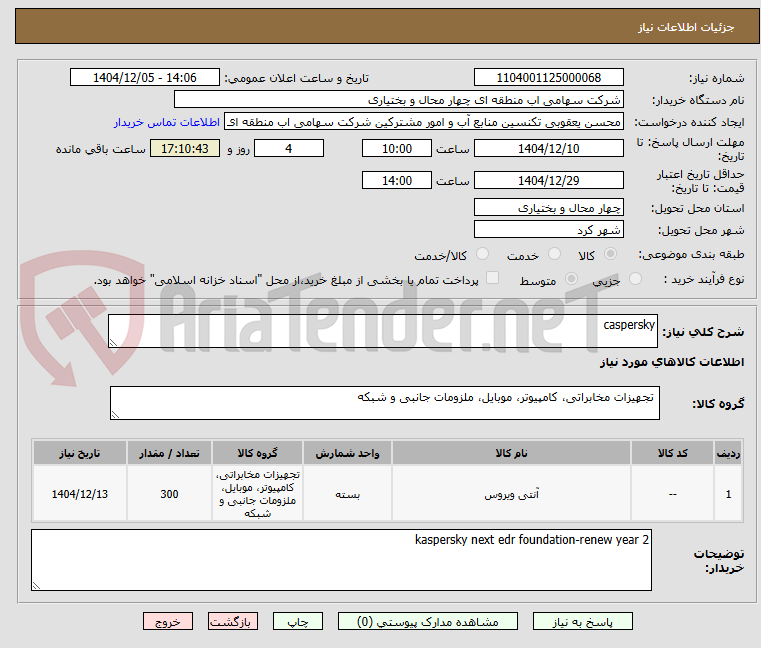Viewport: 761px width, 648px height.
Task: Select the 'کالا' radio button
Action: (x=610, y=254)
